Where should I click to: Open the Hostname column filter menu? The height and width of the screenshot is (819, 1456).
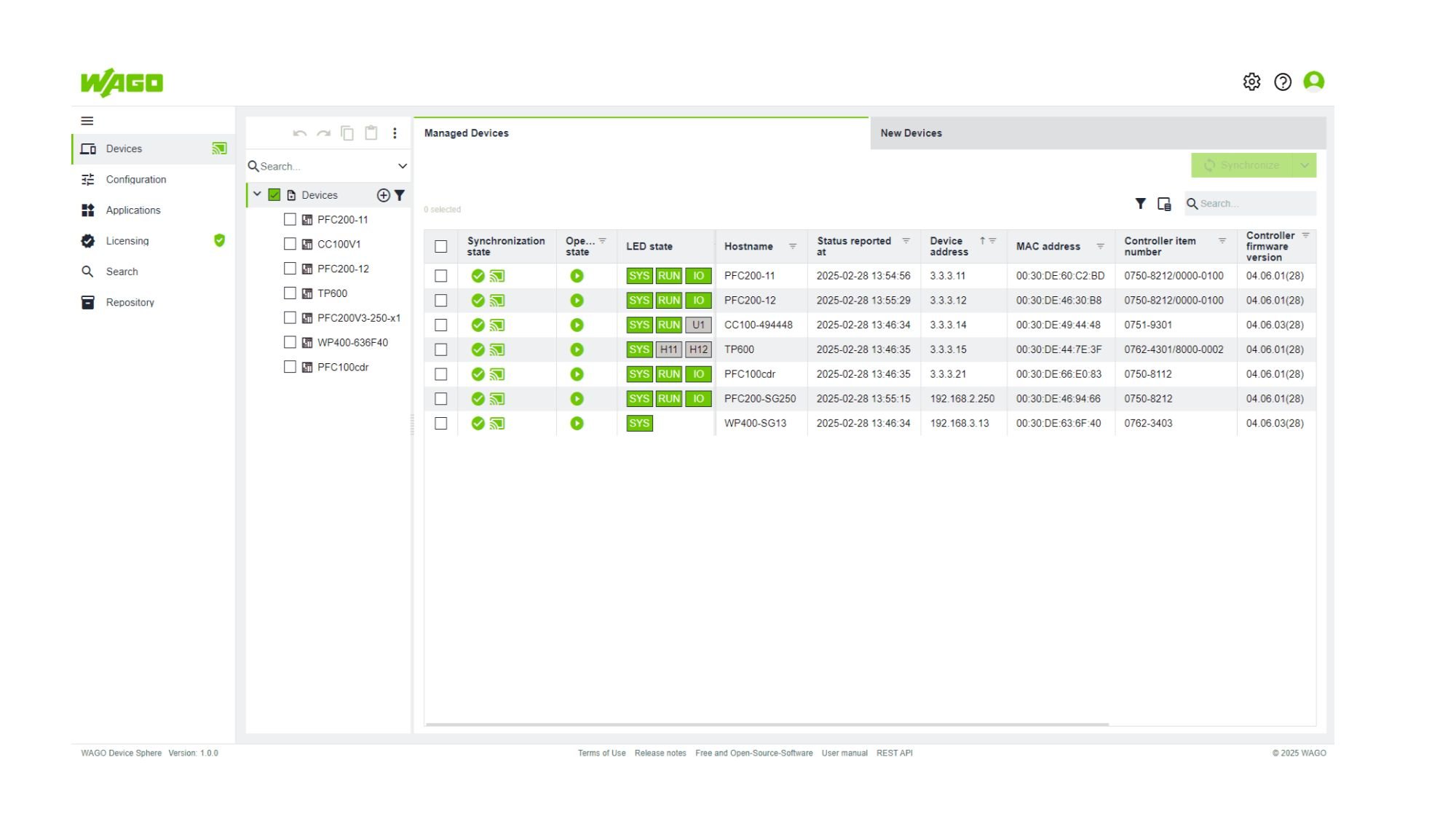pos(793,246)
